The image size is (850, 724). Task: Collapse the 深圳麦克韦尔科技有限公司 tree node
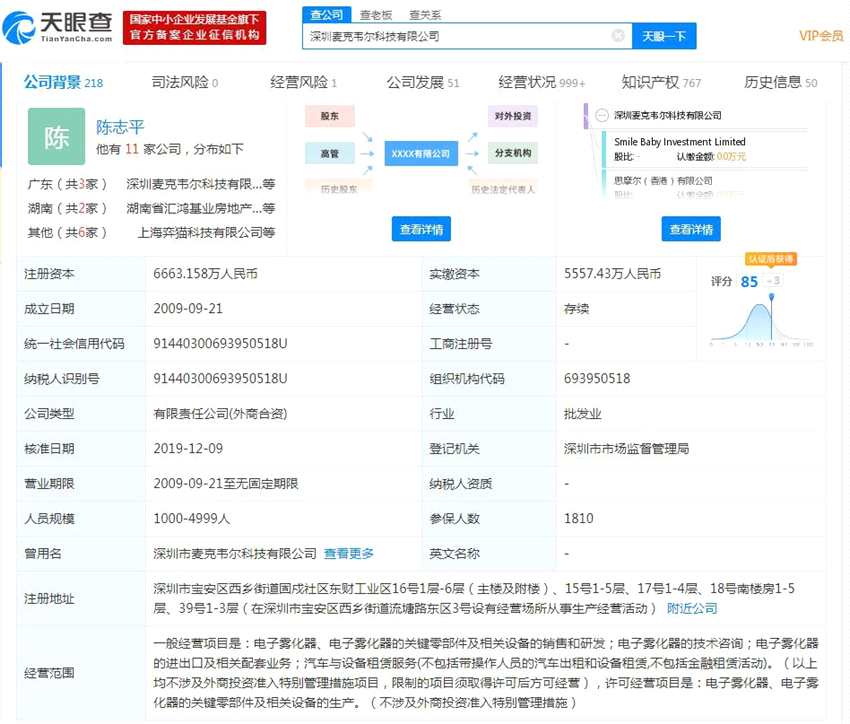click(601, 115)
